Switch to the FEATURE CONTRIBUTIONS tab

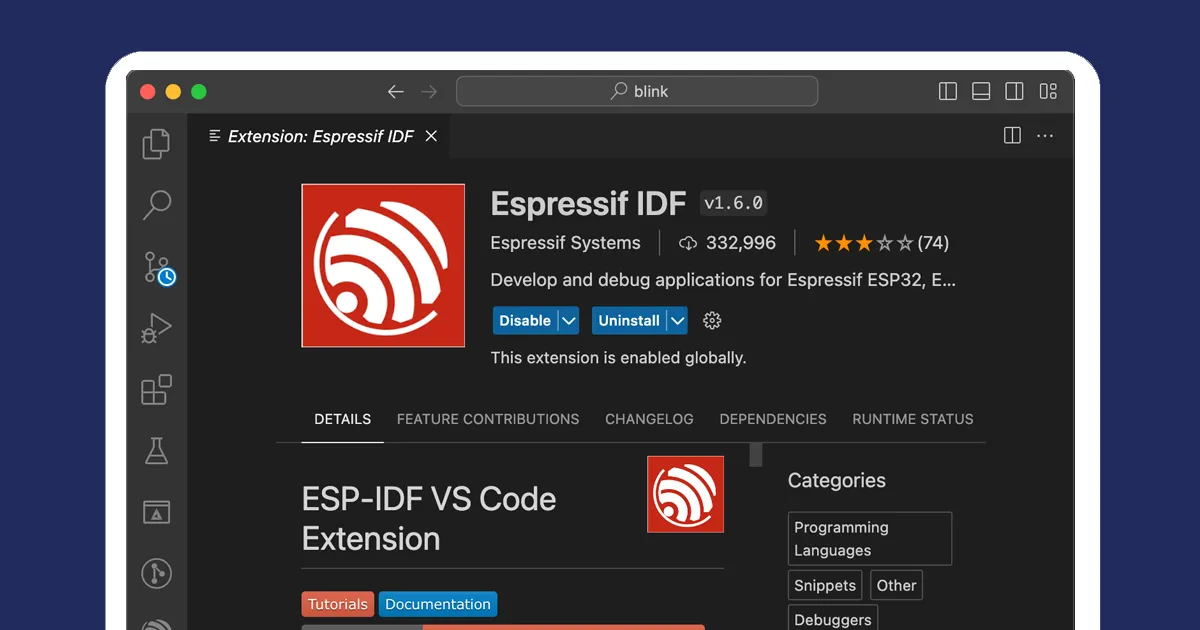click(488, 419)
